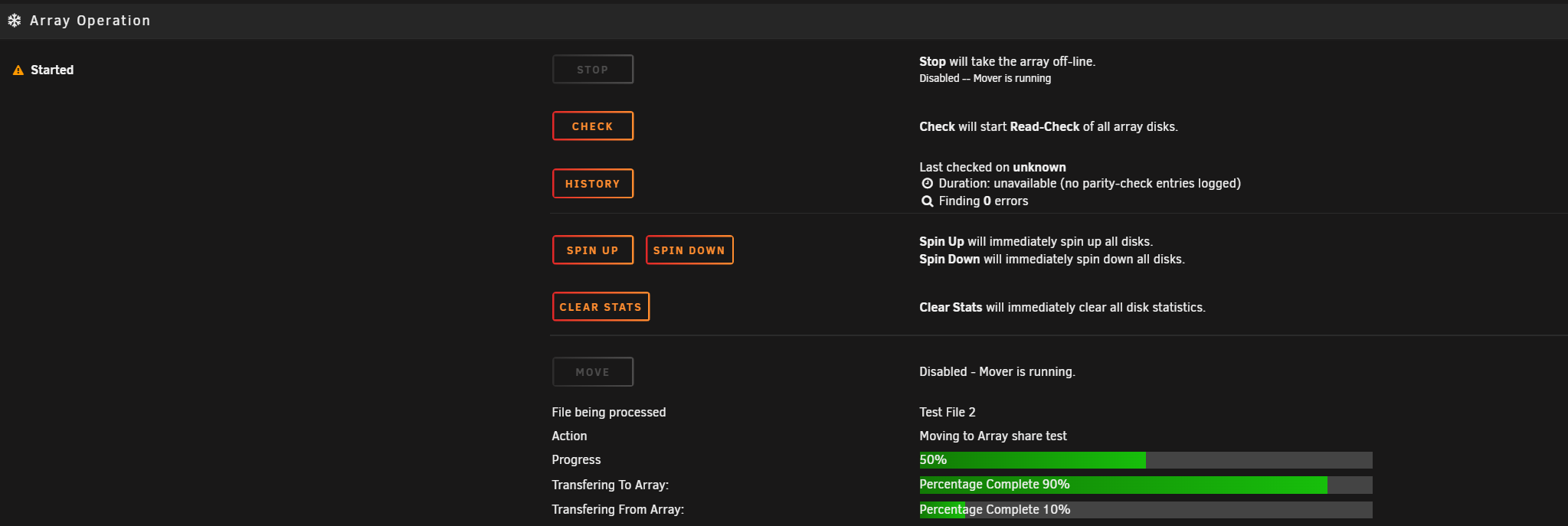Click the 'Last checked on unknown' text

pos(993,167)
